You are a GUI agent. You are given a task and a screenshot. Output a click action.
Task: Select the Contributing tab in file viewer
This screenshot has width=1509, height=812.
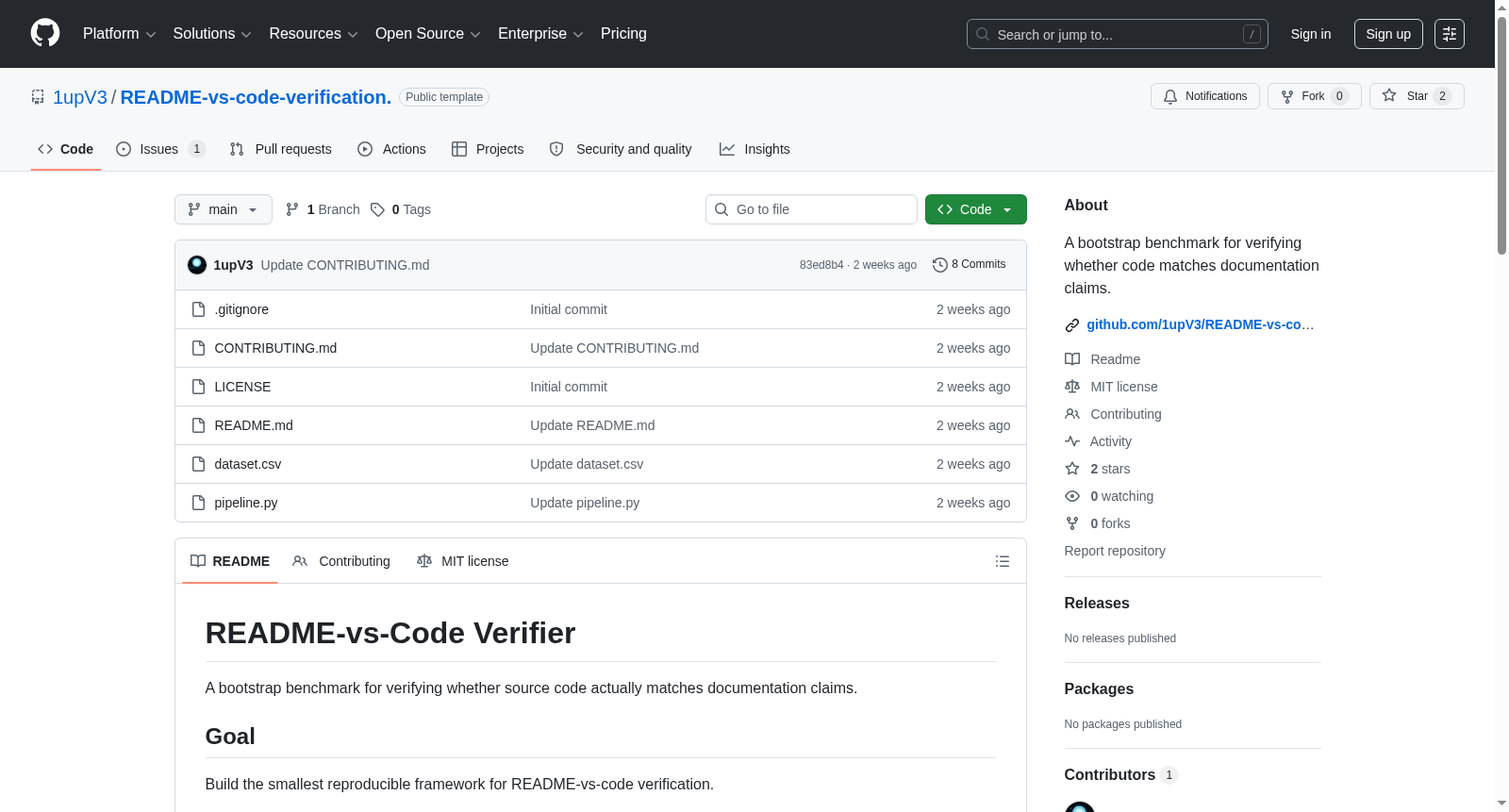(x=341, y=561)
